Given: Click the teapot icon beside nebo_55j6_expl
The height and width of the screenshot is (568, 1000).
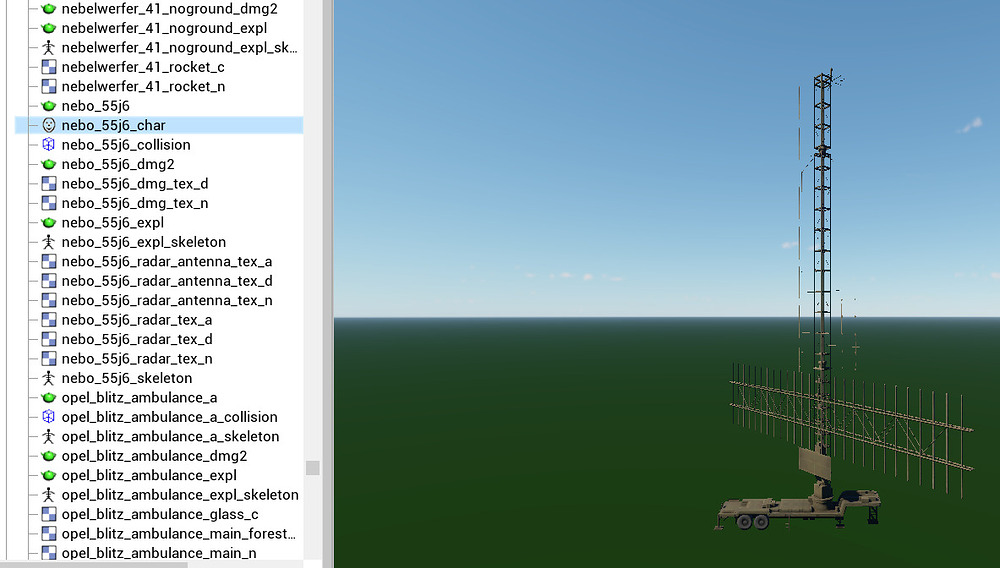Looking at the screenshot, I should [48, 223].
